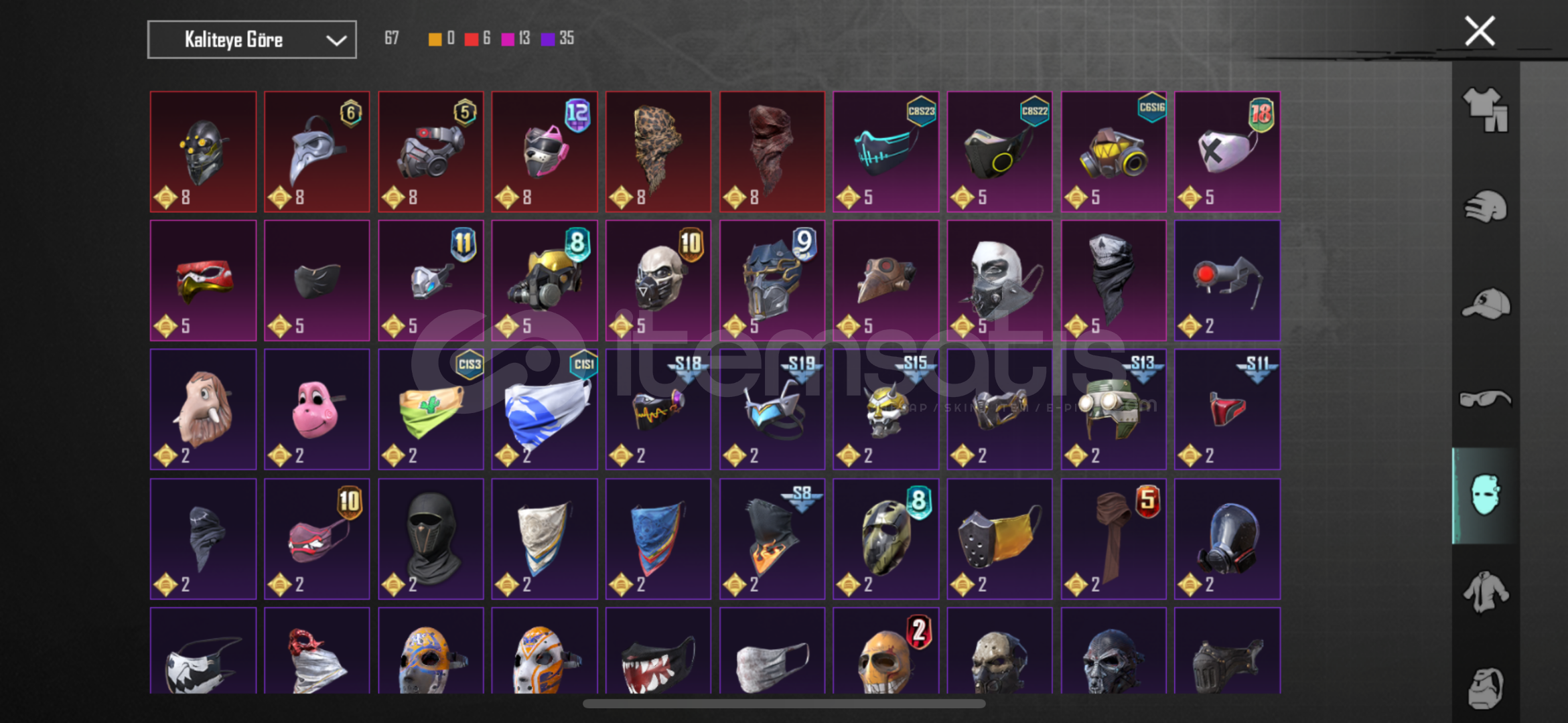This screenshot has width=1568, height=723.
Task: Select the helmet category icon
Action: (x=1485, y=207)
